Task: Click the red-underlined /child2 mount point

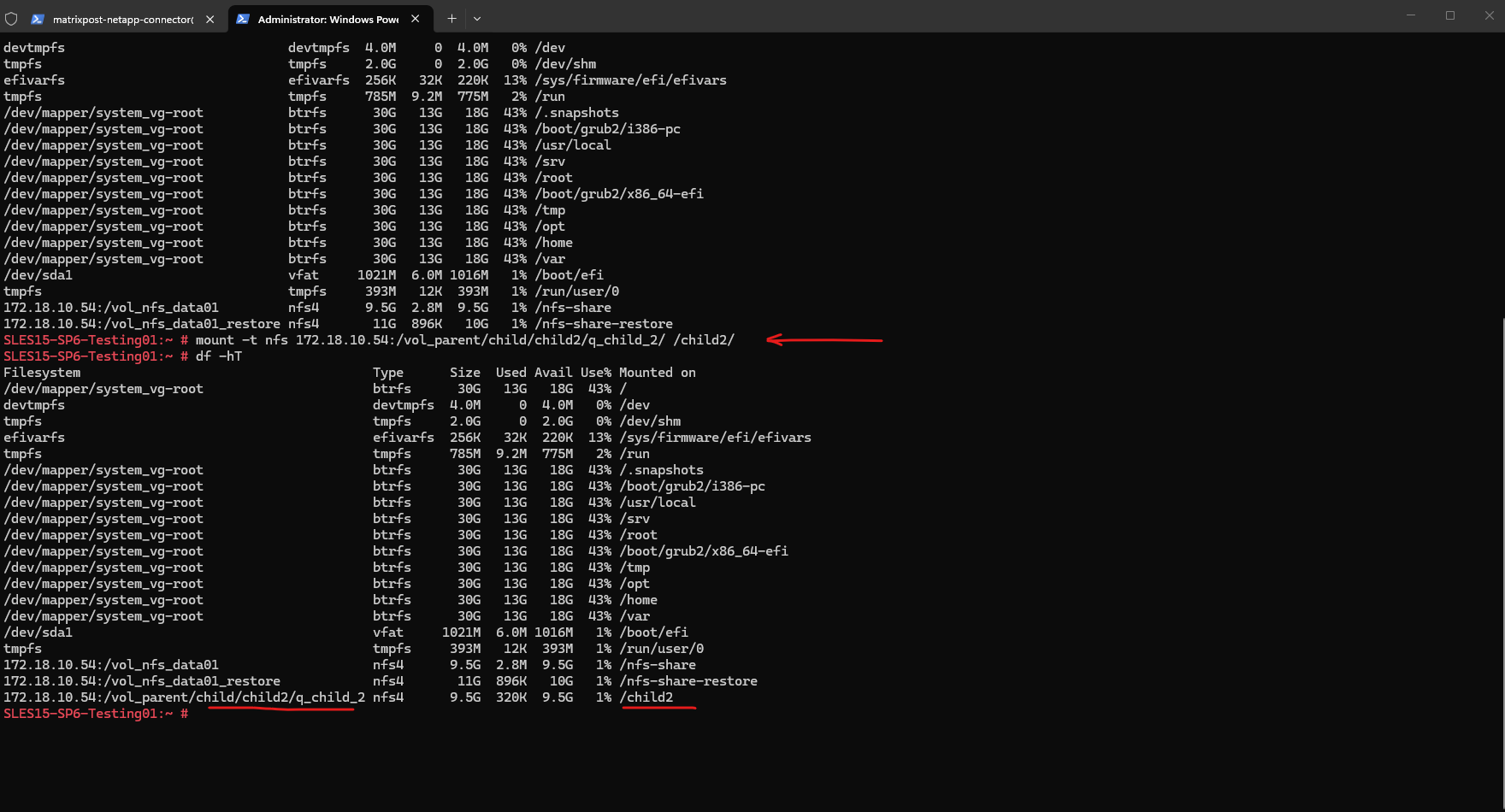Action: pyautogui.click(x=647, y=697)
